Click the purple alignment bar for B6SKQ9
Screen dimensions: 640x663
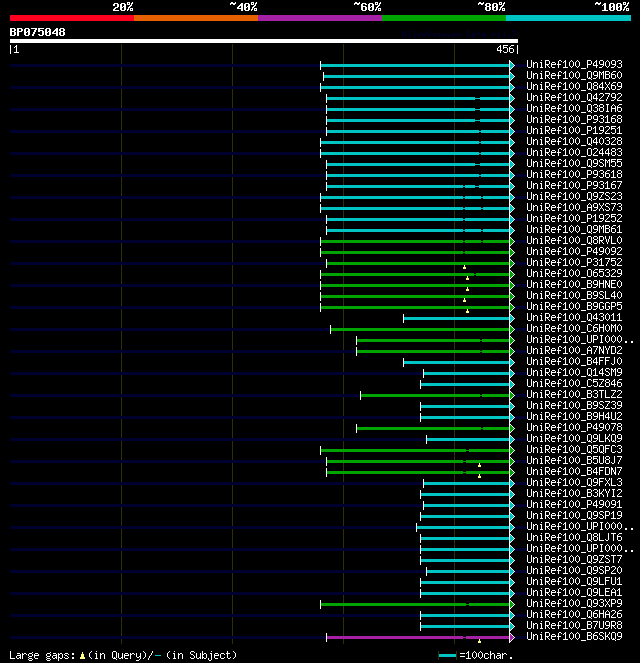coord(418,637)
